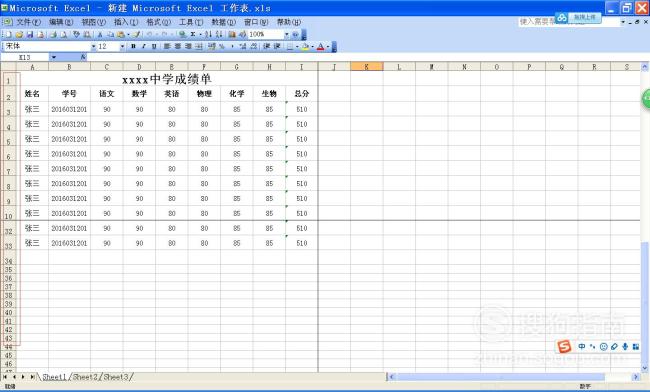Expand the zoom percentage dropdown
Image resolution: width=650 pixels, height=392 pixels.
[286, 34]
